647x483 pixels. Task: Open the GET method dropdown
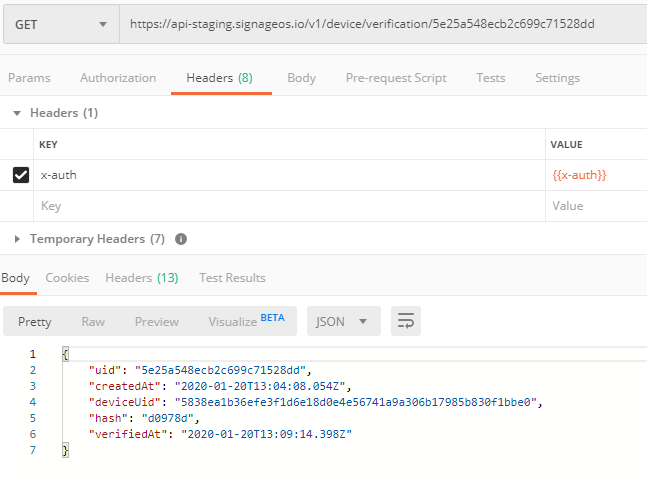click(x=60, y=24)
